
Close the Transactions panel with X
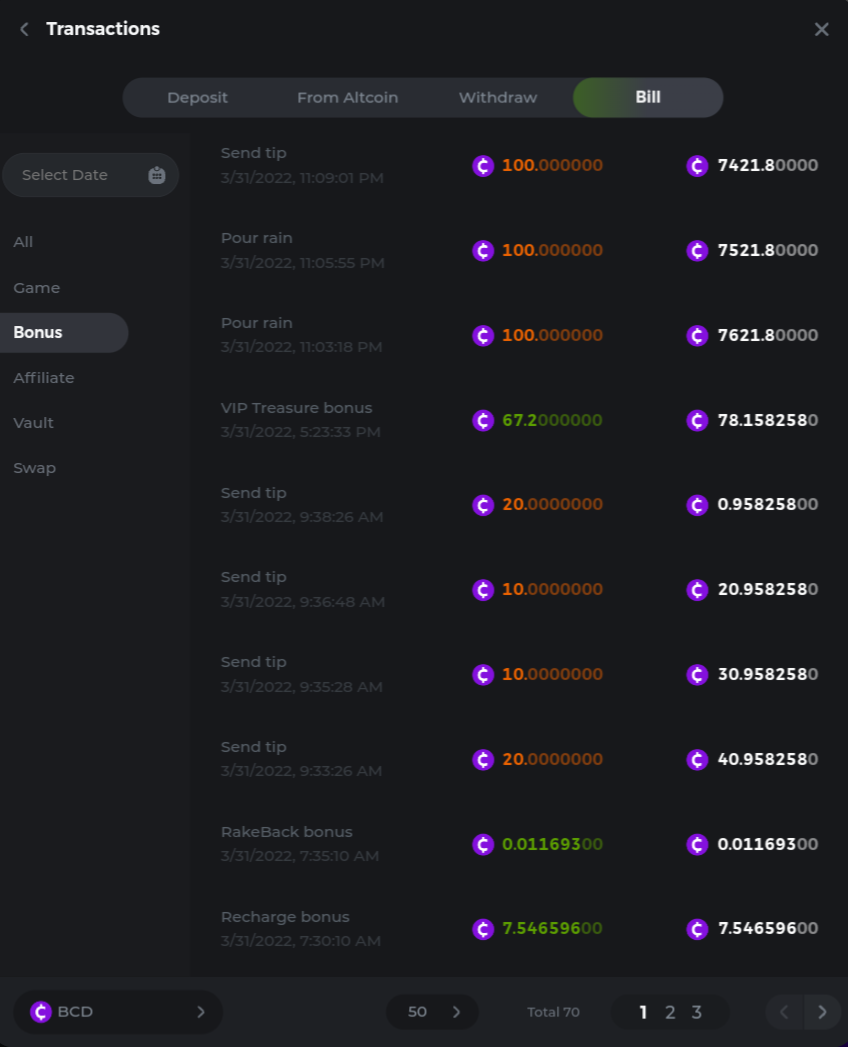tap(821, 29)
